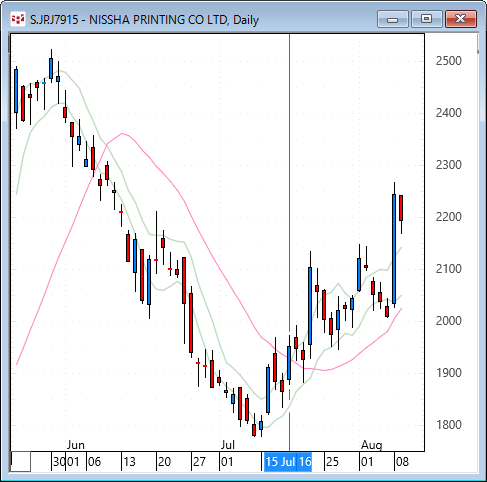
Task: Select the 2100 price scale label
Action: click(448, 269)
